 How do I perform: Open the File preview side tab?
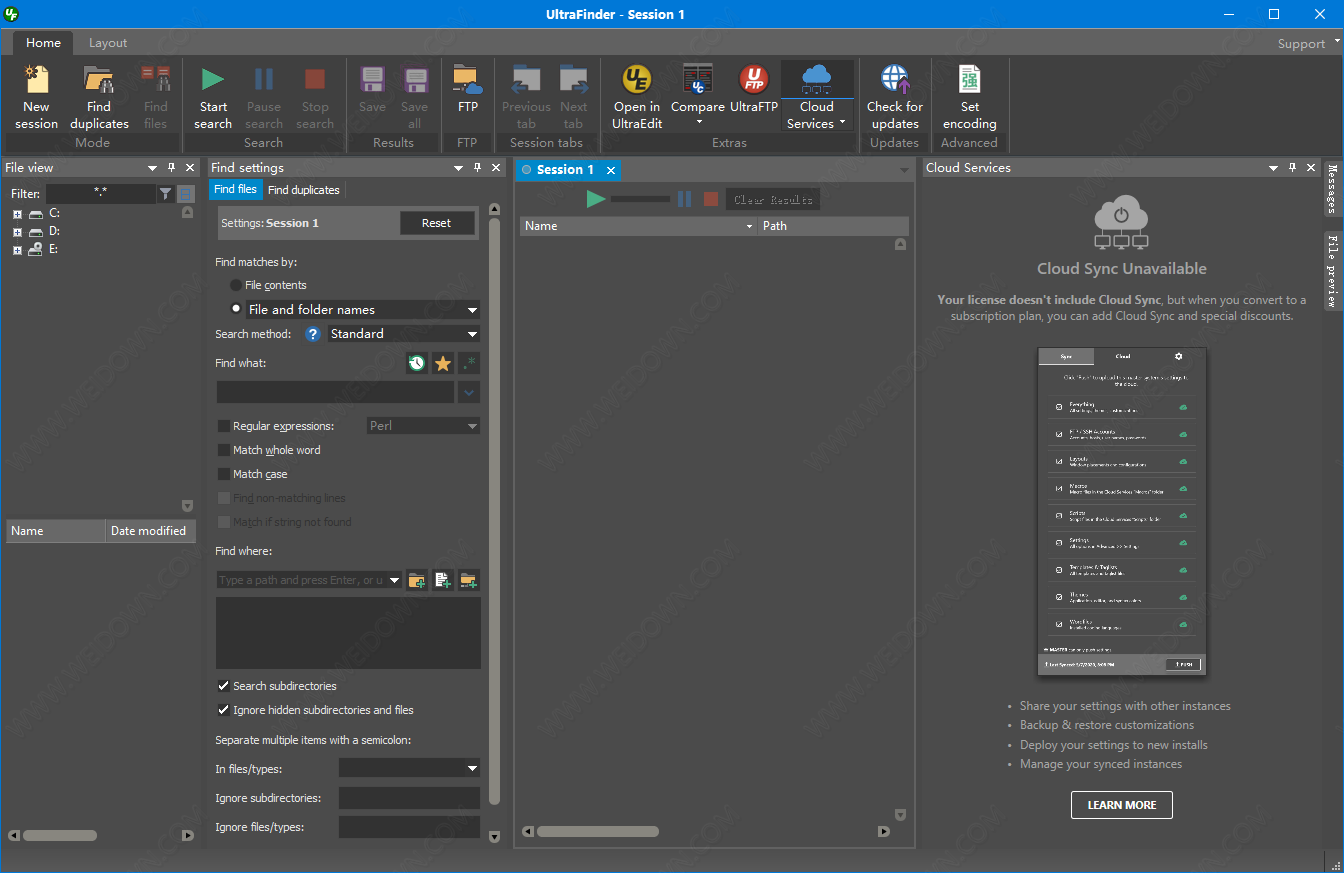pyautogui.click(x=1332, y=270)
